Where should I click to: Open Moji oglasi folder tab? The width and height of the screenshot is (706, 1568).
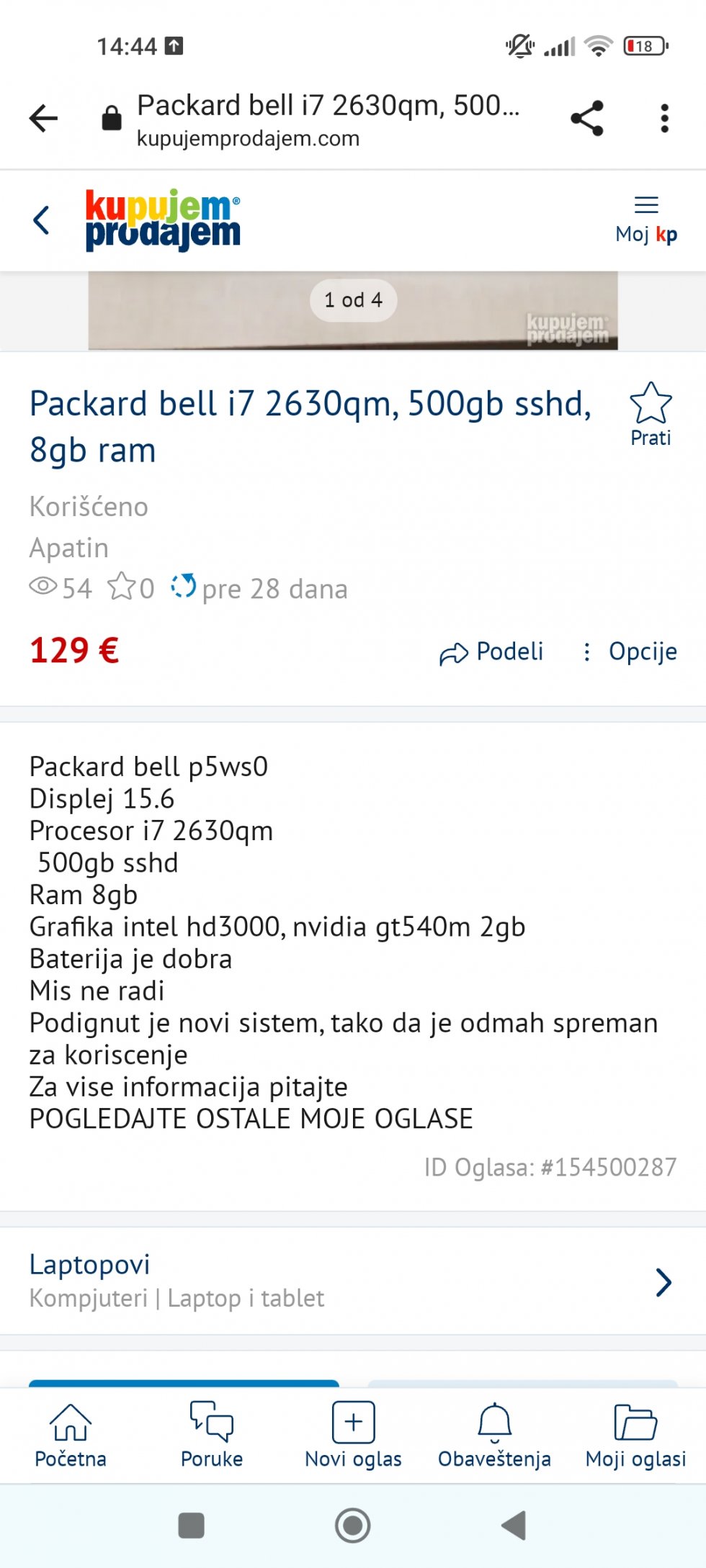(635, 1436)
